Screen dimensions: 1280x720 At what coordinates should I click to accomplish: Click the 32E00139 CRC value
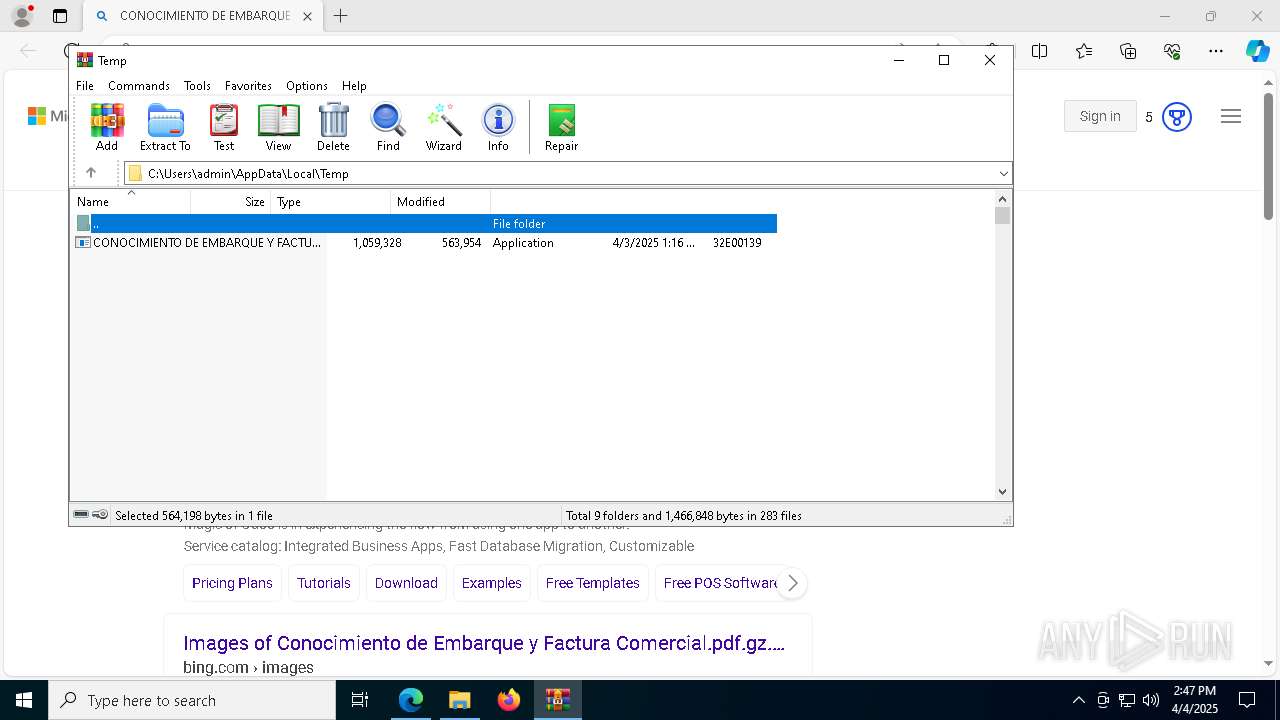click(737, 243)
